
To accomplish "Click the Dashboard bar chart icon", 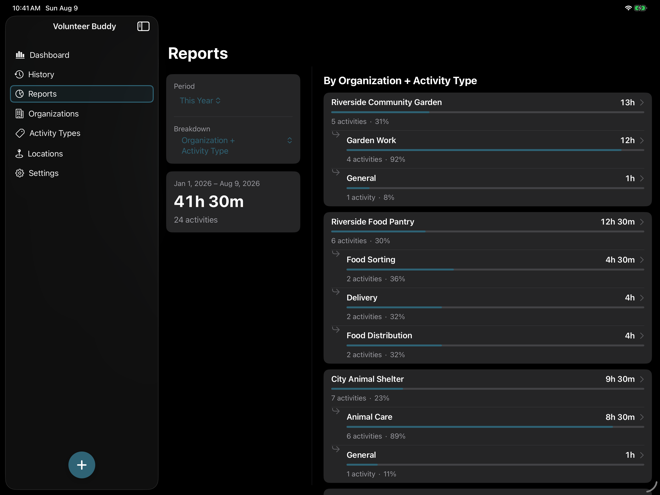I will 20,55.
